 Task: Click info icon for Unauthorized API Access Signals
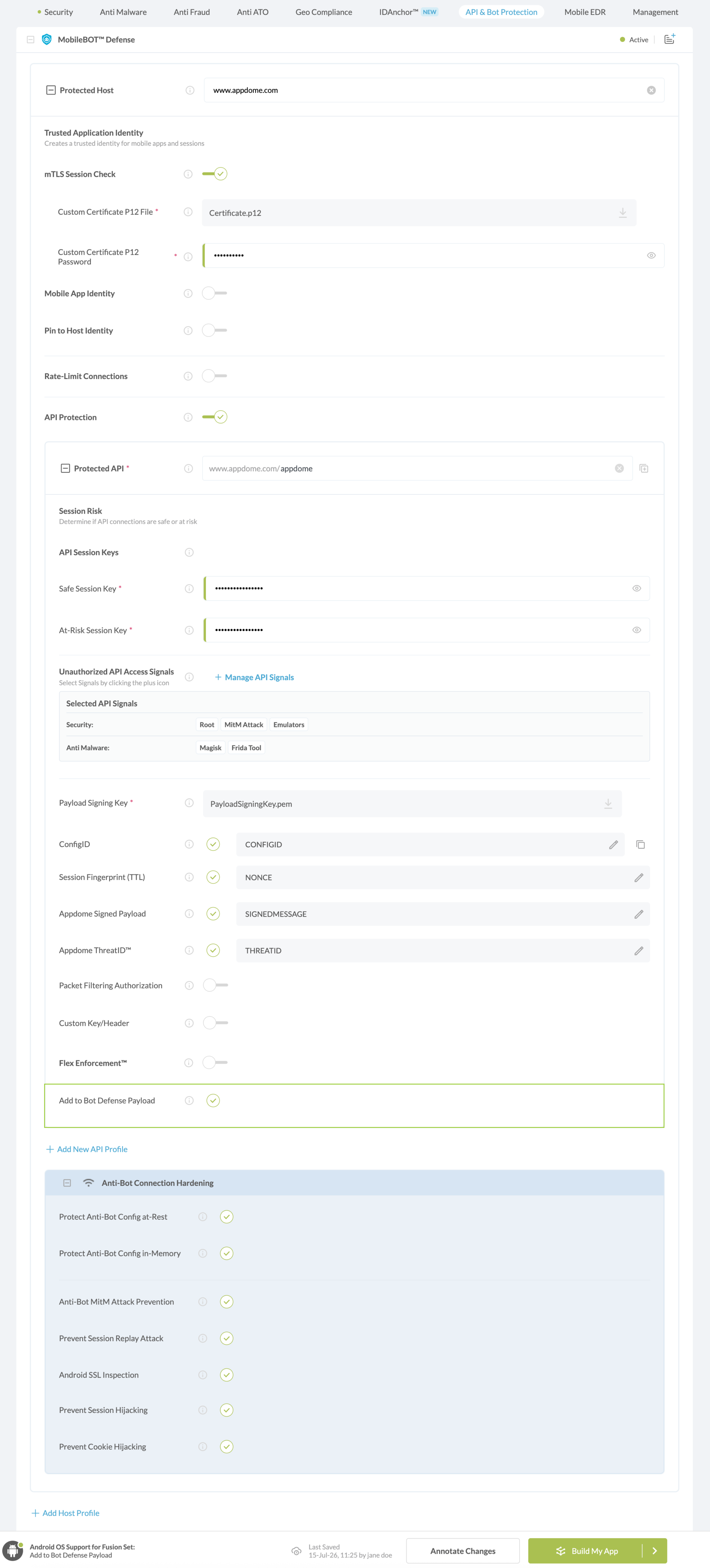(x=189, y=677)
